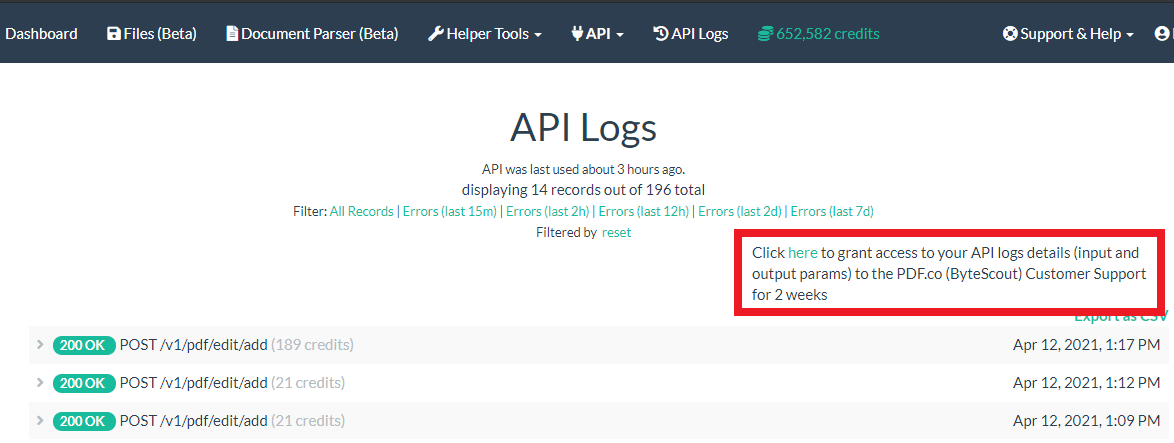The image size is (1174, 443).
Task: Expand the 1:12 PM log record
Action: tap(40, 382)
